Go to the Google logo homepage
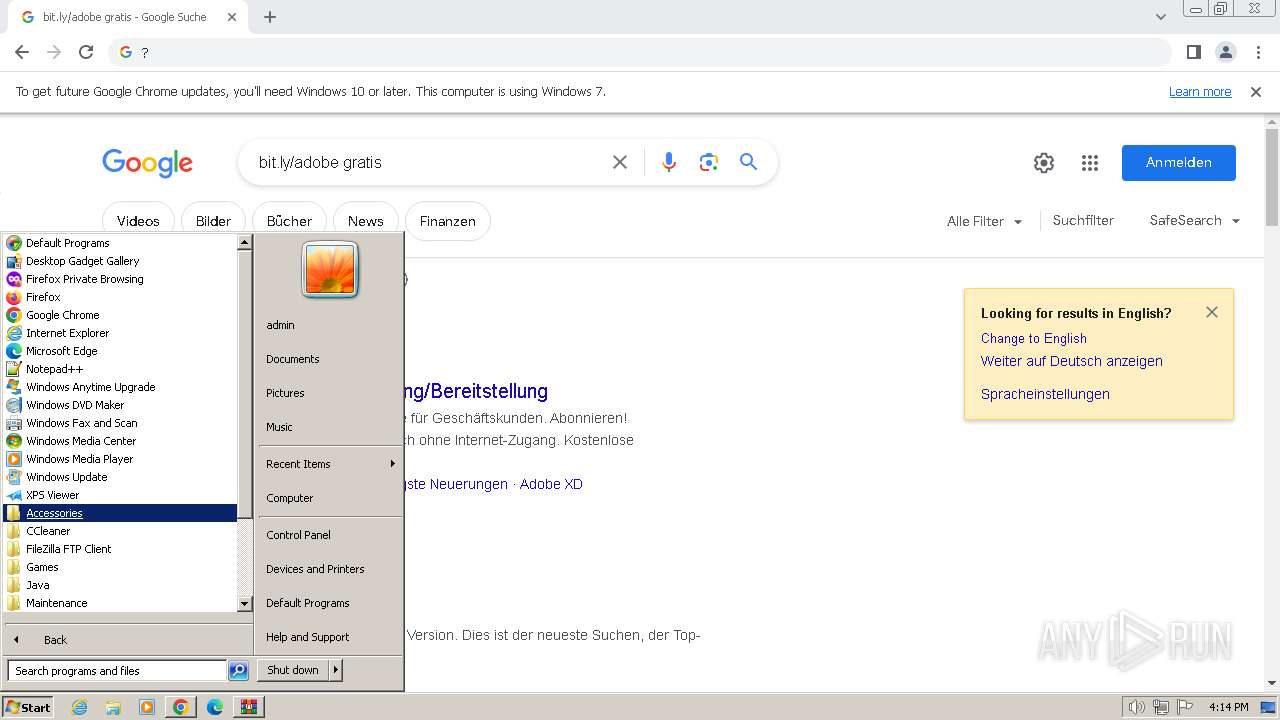Viewport: 1280px width, 720px height. [147, 163]
